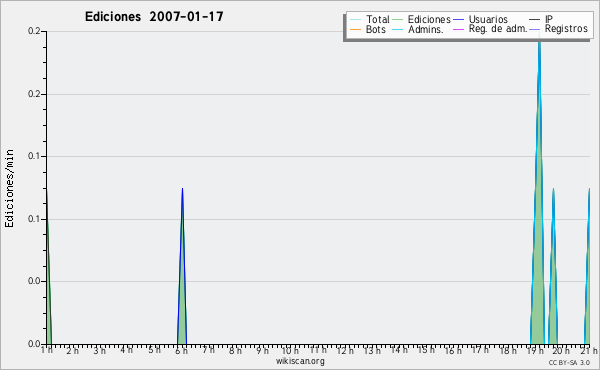The height and width of the screenshot is (370, 600).
Task: Click the 'Admins.' legend label
Action: pos(426,29)
